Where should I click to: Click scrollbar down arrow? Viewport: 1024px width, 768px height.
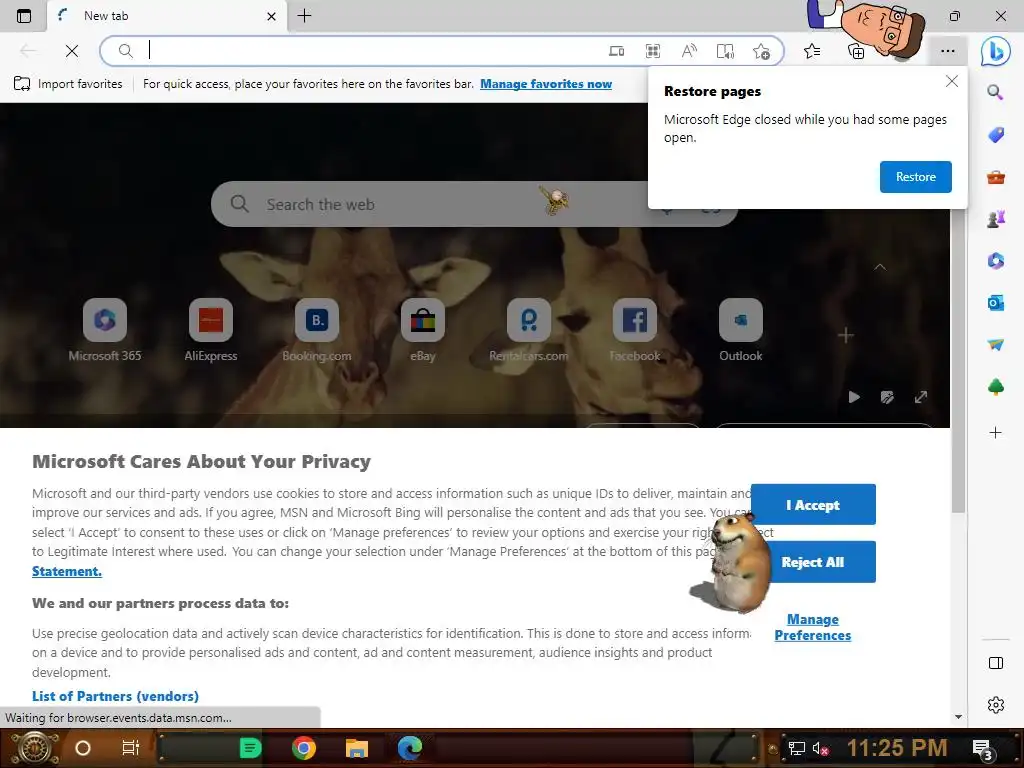[958, 717]
